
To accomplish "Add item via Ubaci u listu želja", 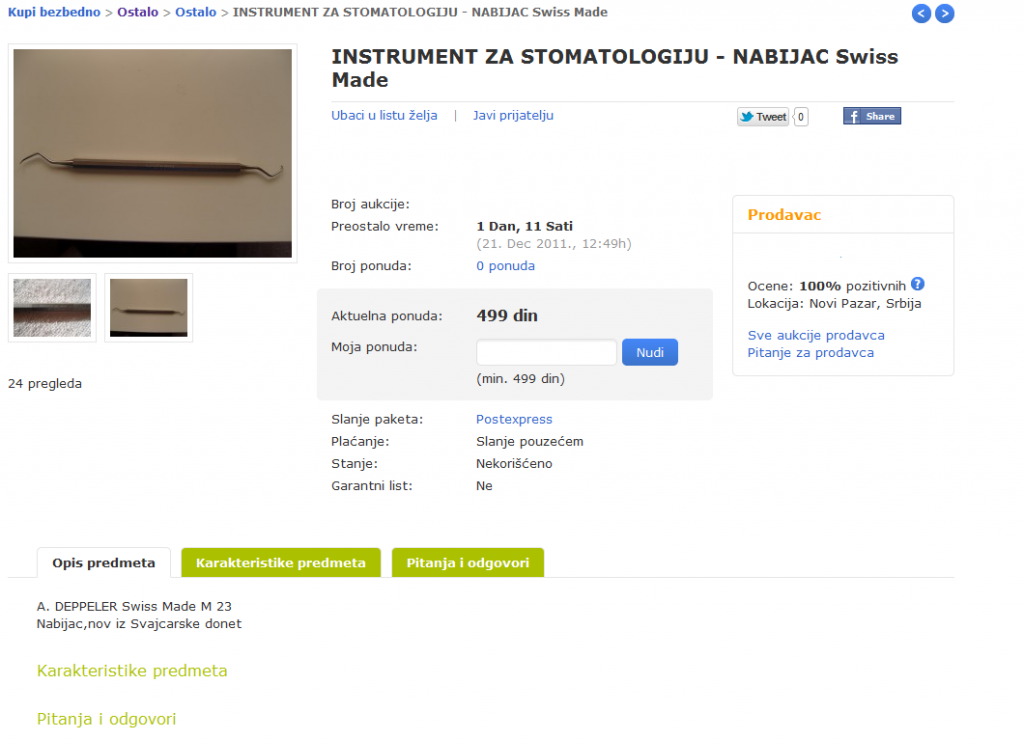I will point(384,116).
